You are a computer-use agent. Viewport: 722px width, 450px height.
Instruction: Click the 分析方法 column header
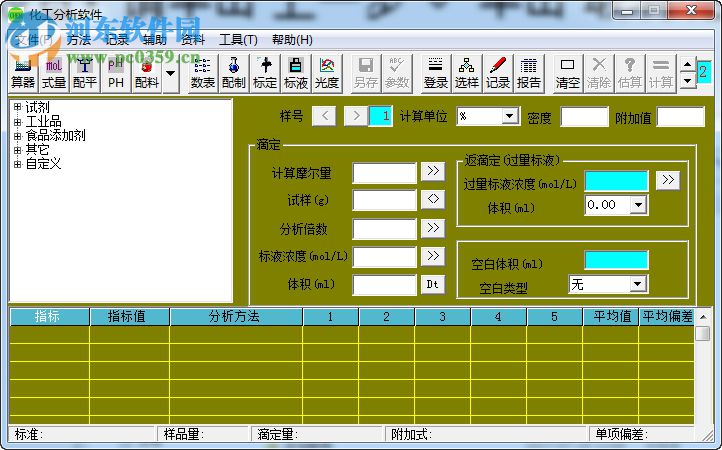click(236, 317)
